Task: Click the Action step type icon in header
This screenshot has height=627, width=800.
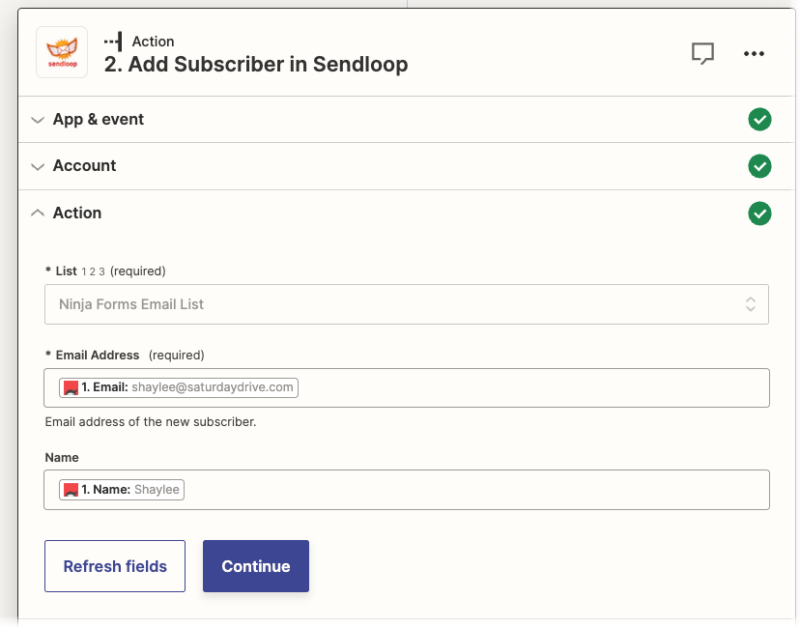Action: [x=113, y=41]
